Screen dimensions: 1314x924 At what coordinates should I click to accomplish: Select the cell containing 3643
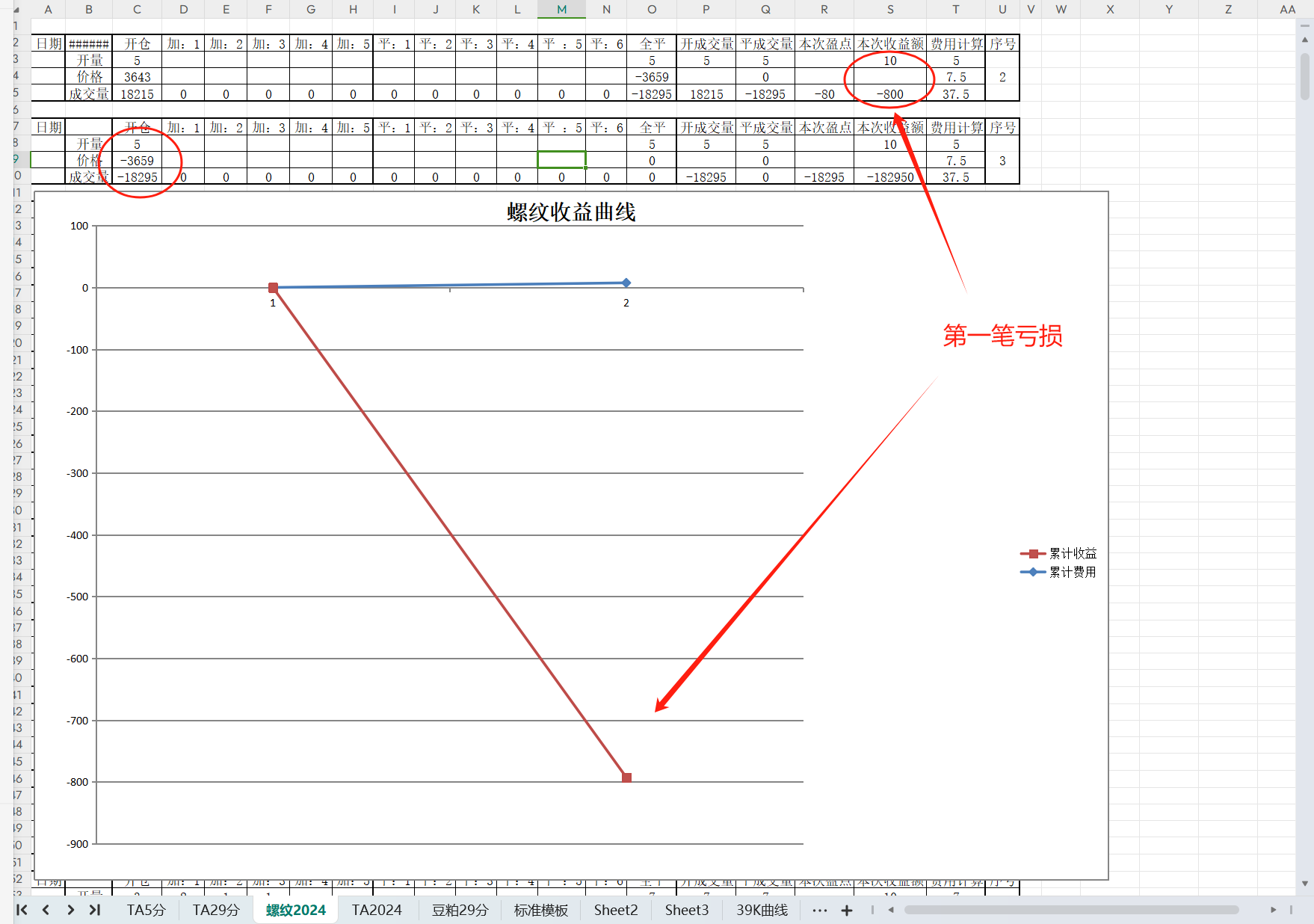tap(137, 77)
